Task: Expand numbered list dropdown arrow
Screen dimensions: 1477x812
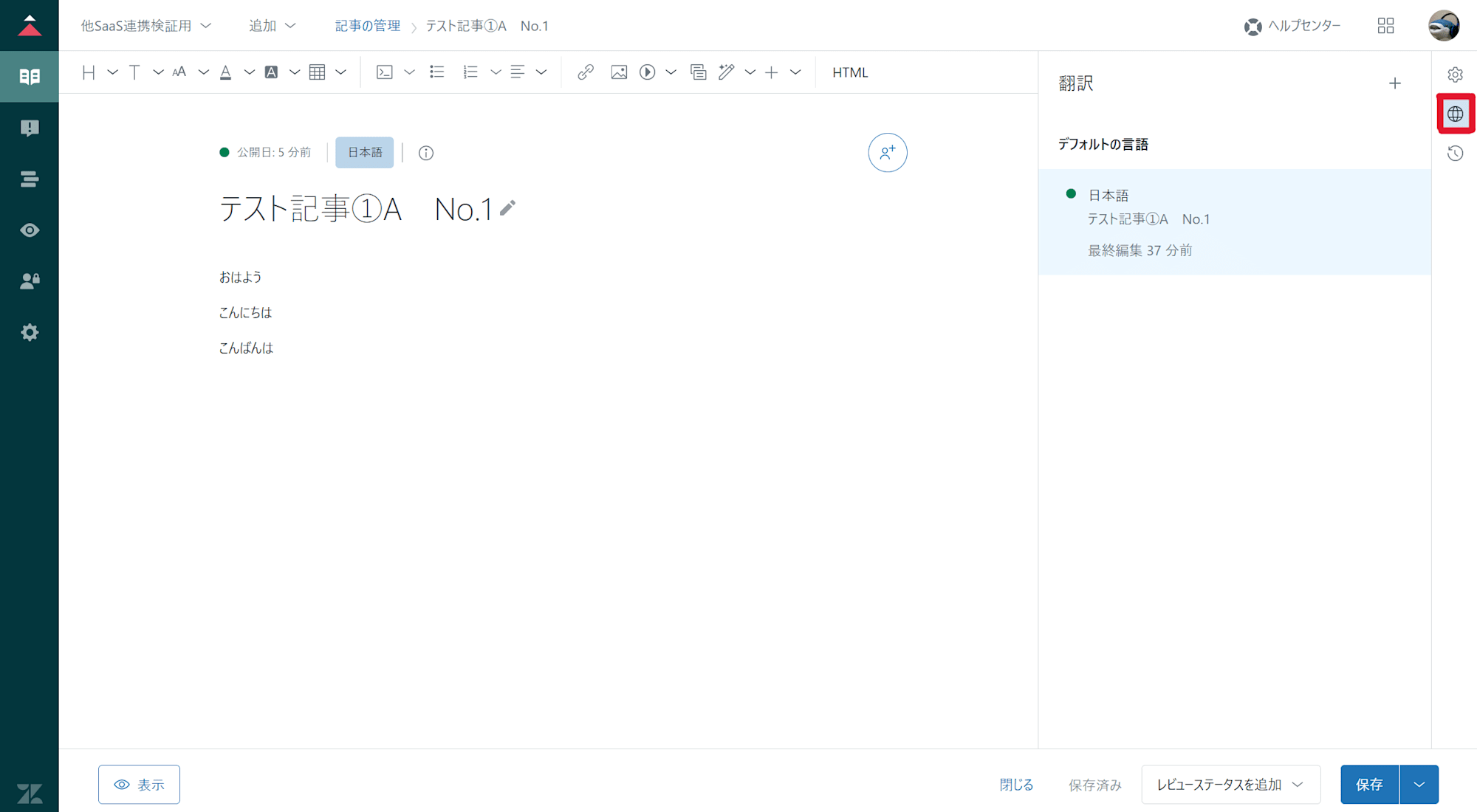Action: [x=496, y=72]
